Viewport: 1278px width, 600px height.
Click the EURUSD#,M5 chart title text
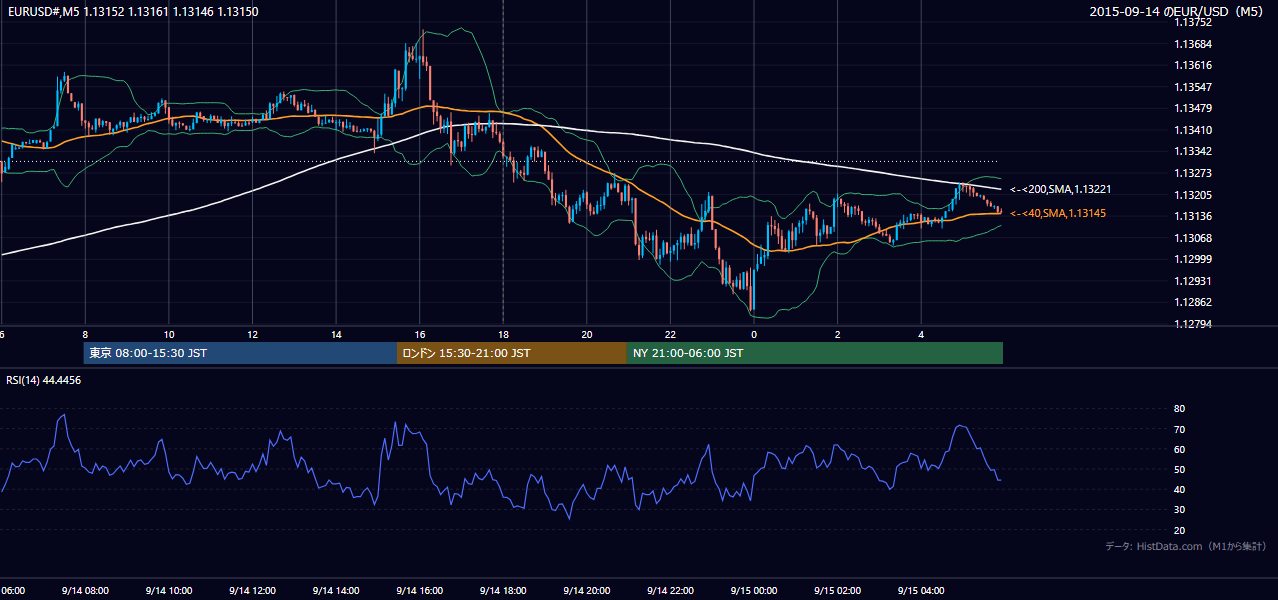[x=132, y=12]
